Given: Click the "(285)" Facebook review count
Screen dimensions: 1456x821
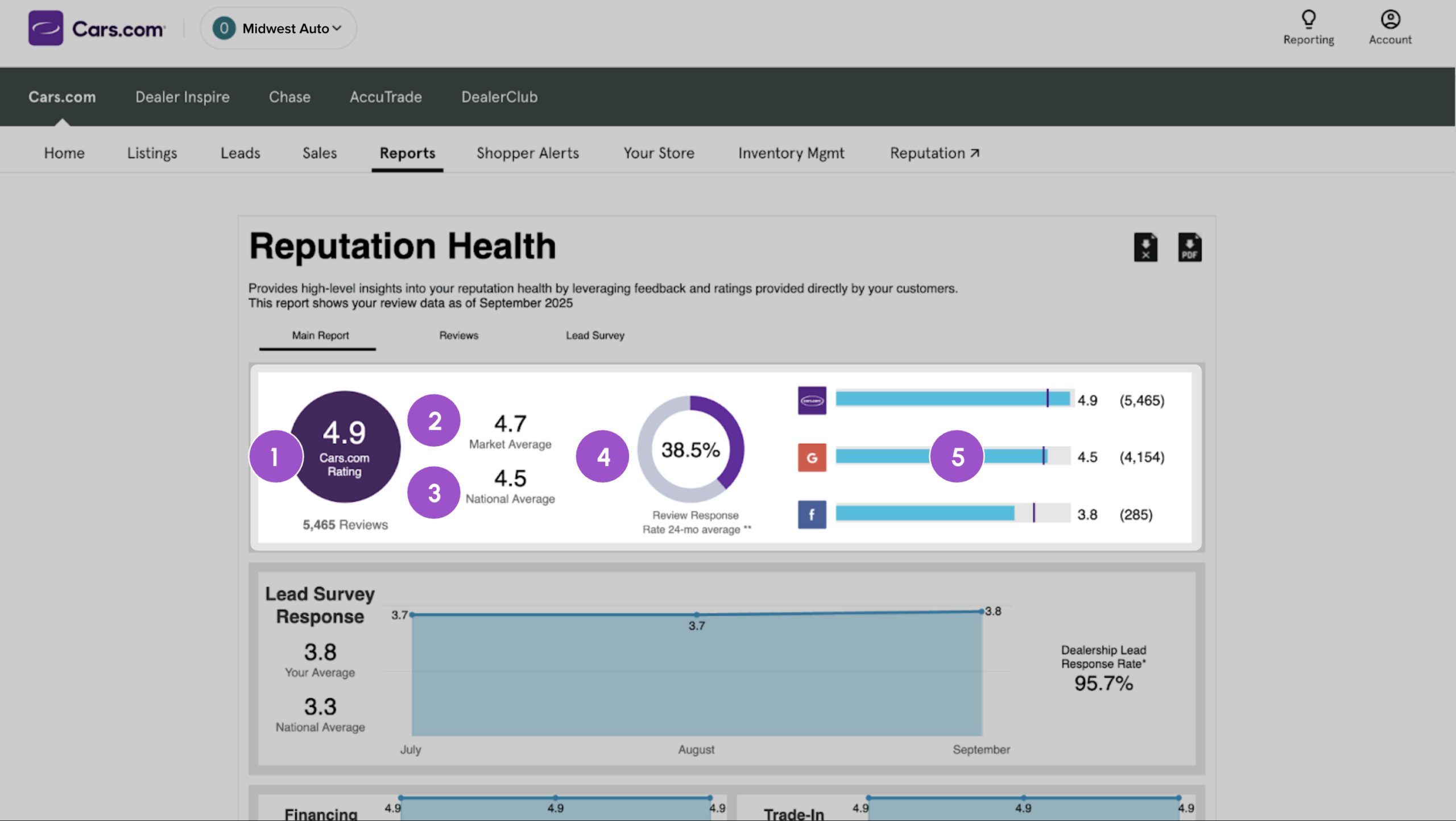Looking at the screenshot, I should tap(1136, 515).
